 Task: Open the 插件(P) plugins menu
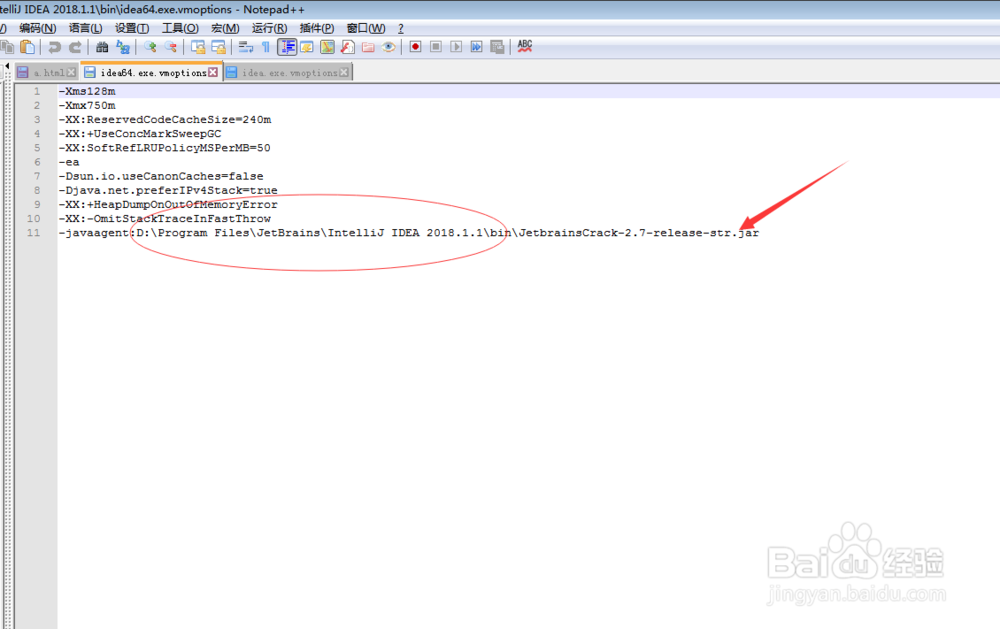click(317, 28)
